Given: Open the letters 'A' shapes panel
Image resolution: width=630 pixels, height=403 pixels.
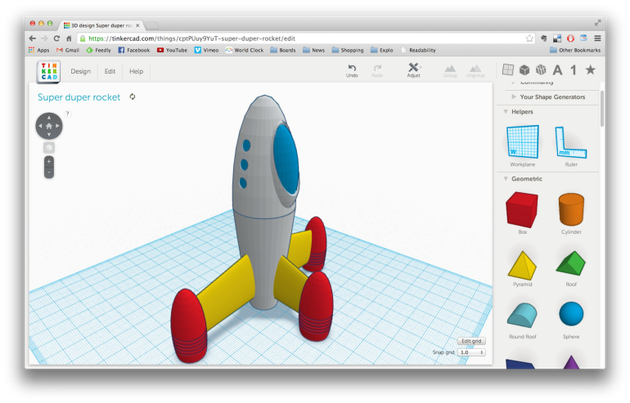Looking at the screenshot, I should (x=557, y=70).
